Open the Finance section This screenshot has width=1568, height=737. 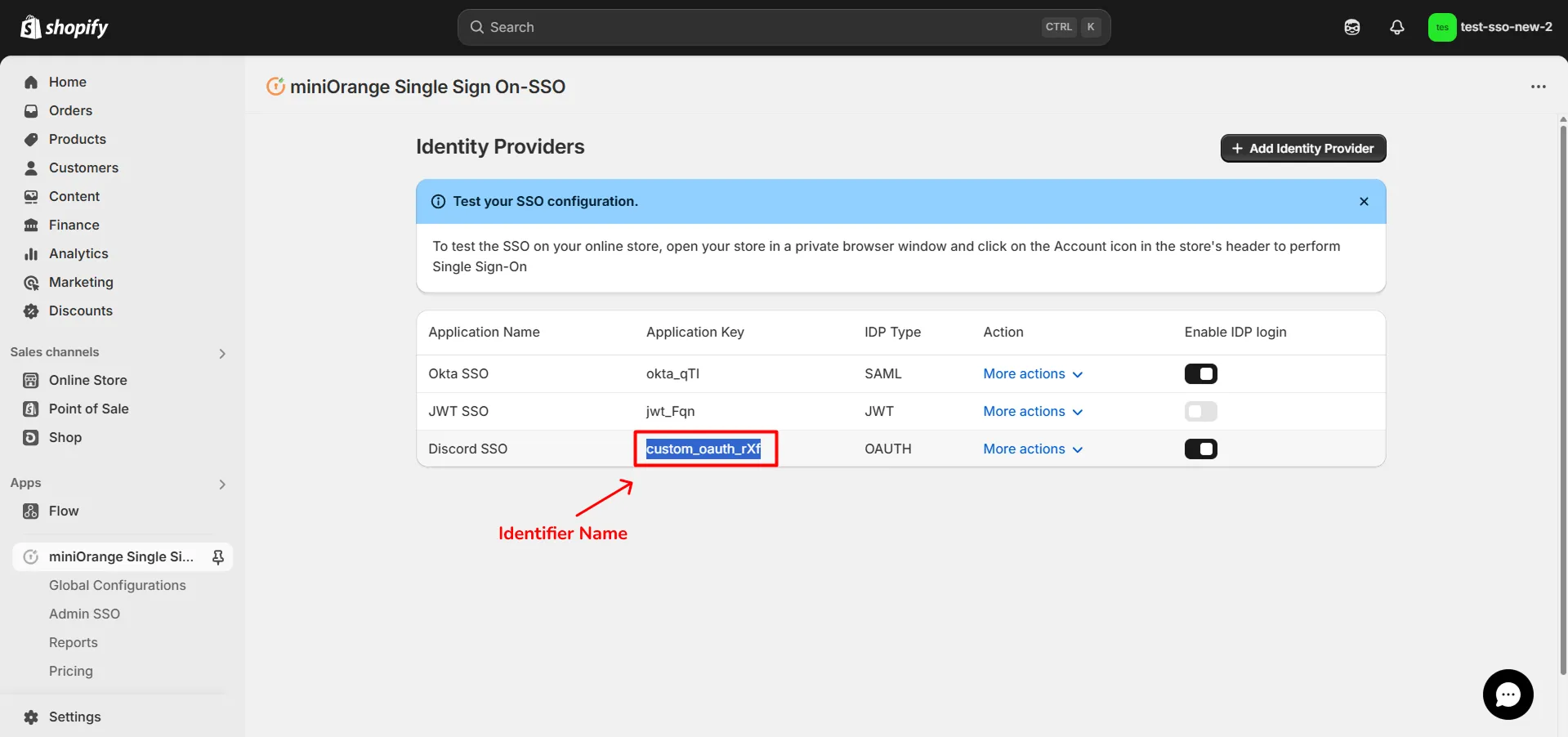click(74, 225)
